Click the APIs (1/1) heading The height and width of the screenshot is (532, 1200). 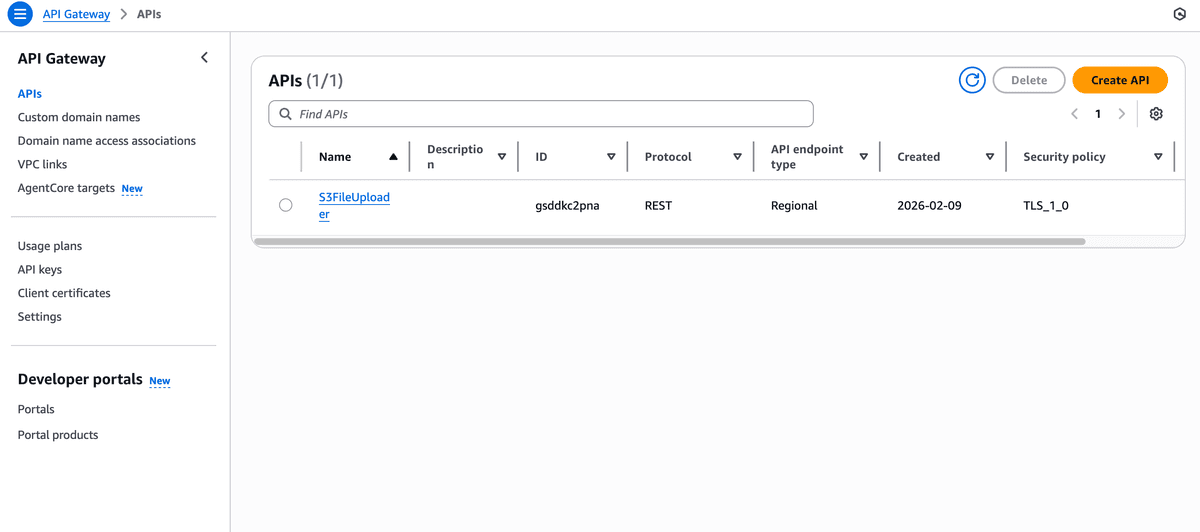coord(305,80)
